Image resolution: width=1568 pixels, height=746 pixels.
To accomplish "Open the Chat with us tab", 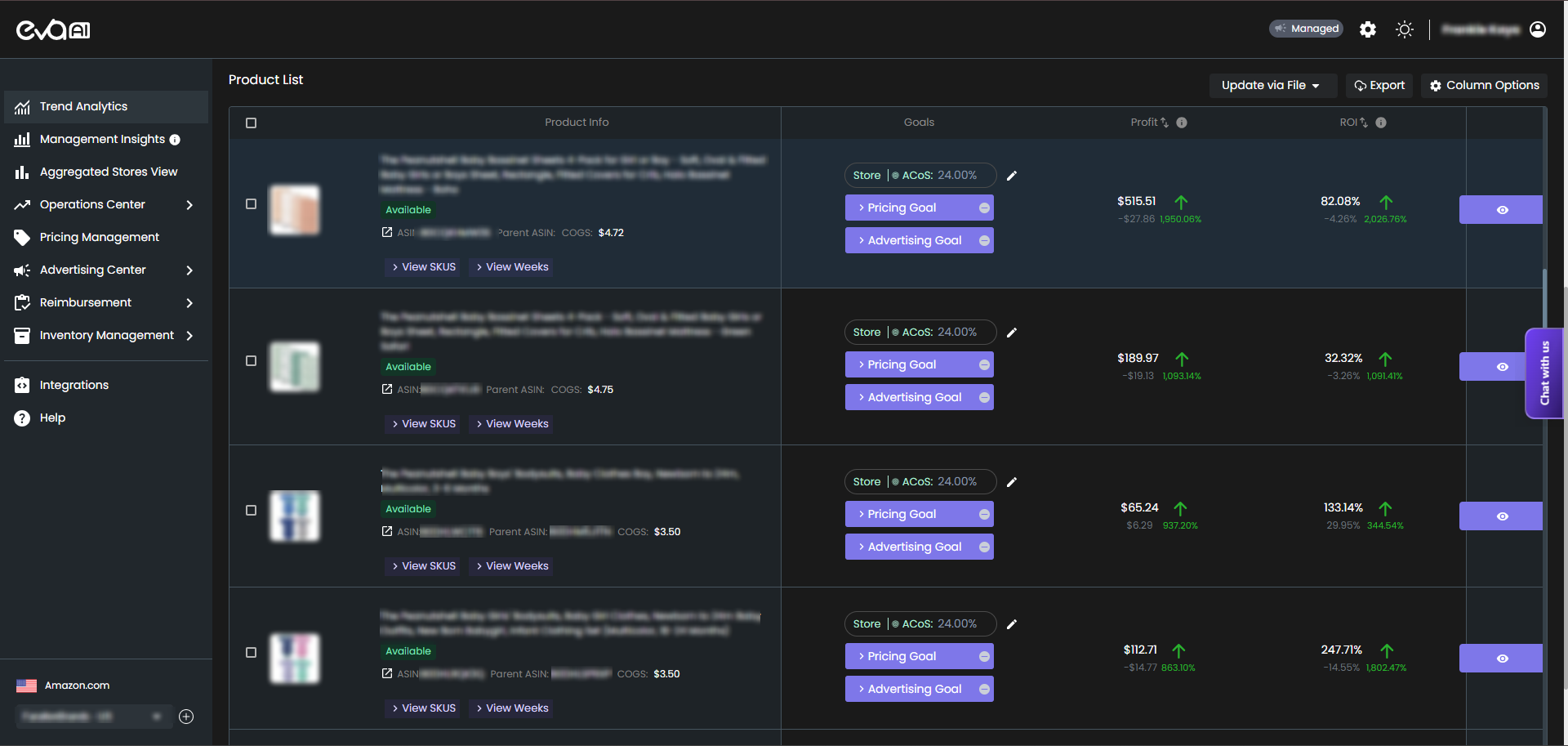I will [x=1544, y=373].
